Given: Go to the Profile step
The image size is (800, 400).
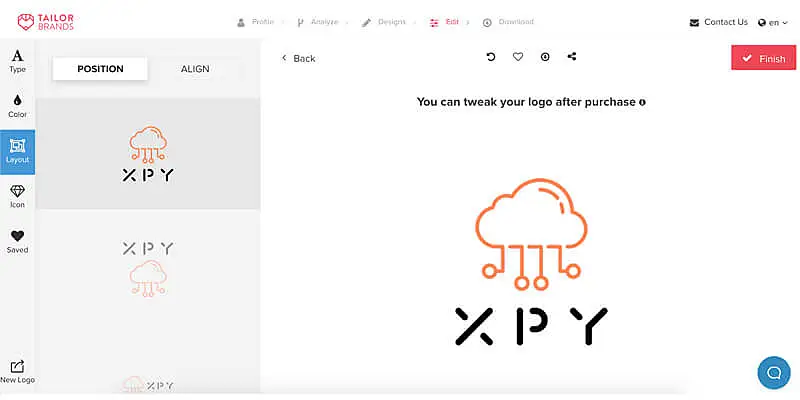Looking at the screenshot, I should click(x=256, y=22).
